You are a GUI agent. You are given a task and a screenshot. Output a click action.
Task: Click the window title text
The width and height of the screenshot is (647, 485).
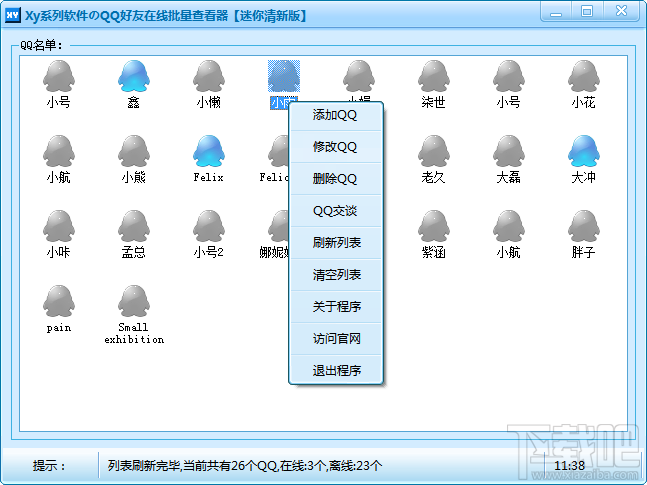point(166,16)
